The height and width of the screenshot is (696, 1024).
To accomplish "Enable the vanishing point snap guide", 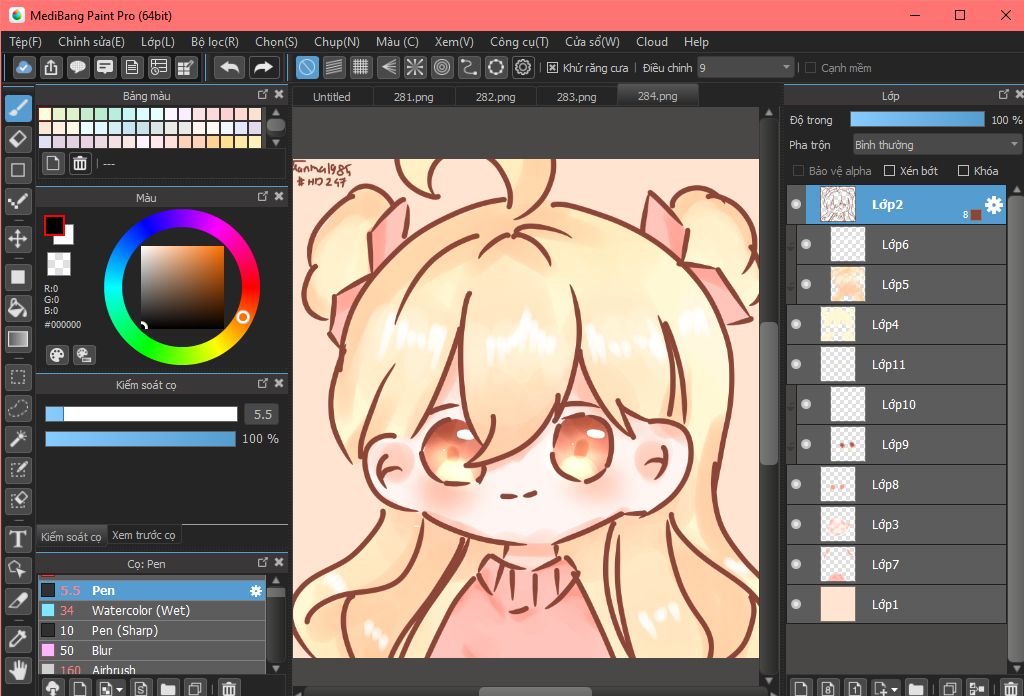I will tap(388, 67).
